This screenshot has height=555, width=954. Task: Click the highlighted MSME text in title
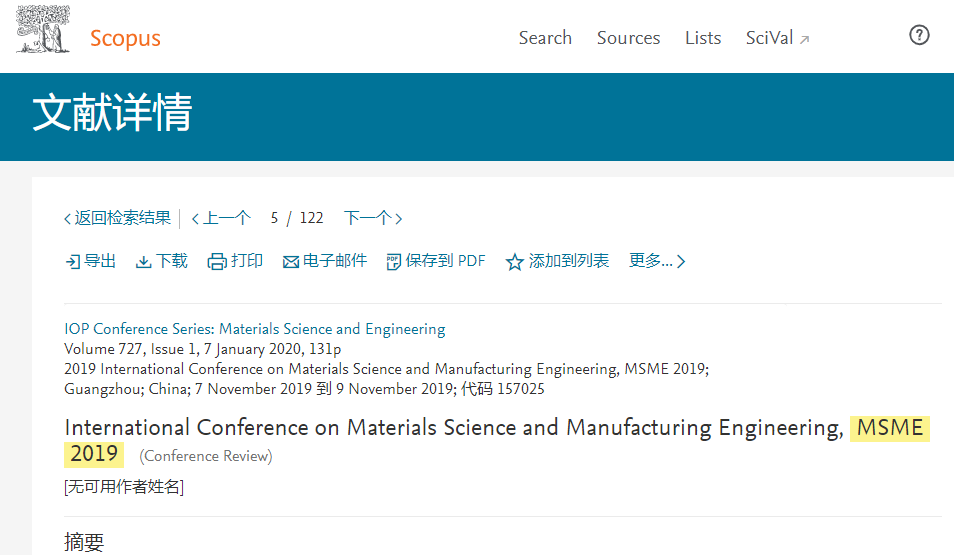pyautogui.click(x=890, y=428)
